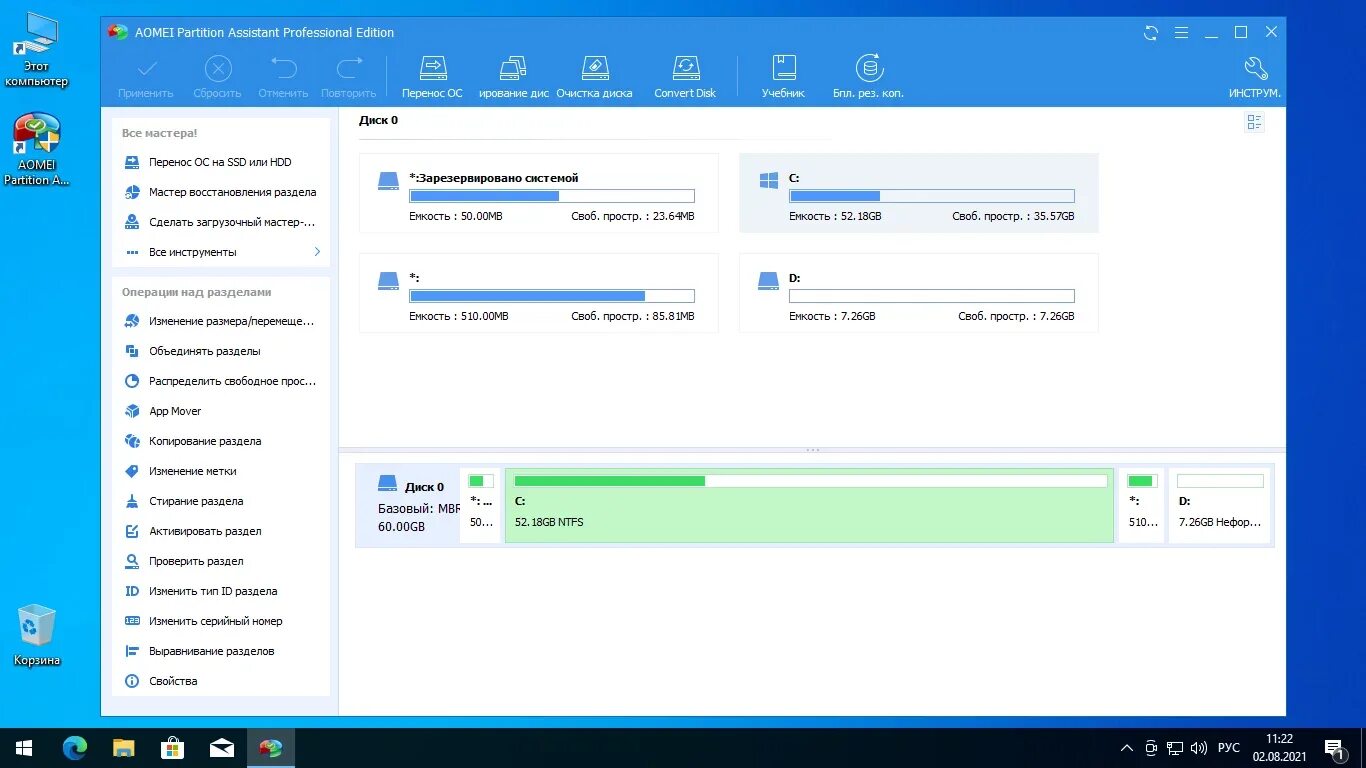The height and width of the screenshot is (768, 1366).
Task: Select the system reserved partition card
Action: (x=537, y=193)
